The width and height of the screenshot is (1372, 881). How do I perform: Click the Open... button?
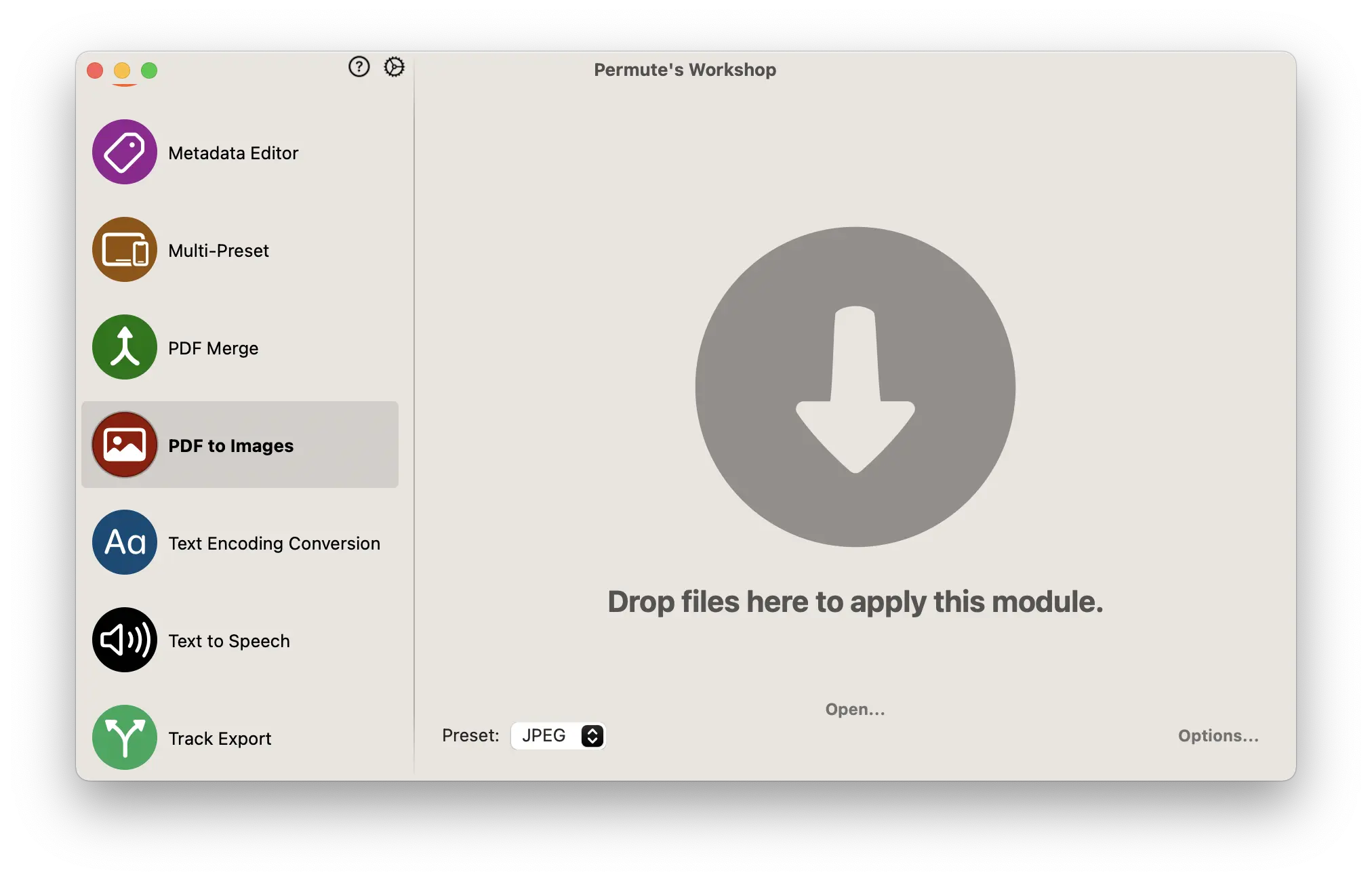point(855,710)
